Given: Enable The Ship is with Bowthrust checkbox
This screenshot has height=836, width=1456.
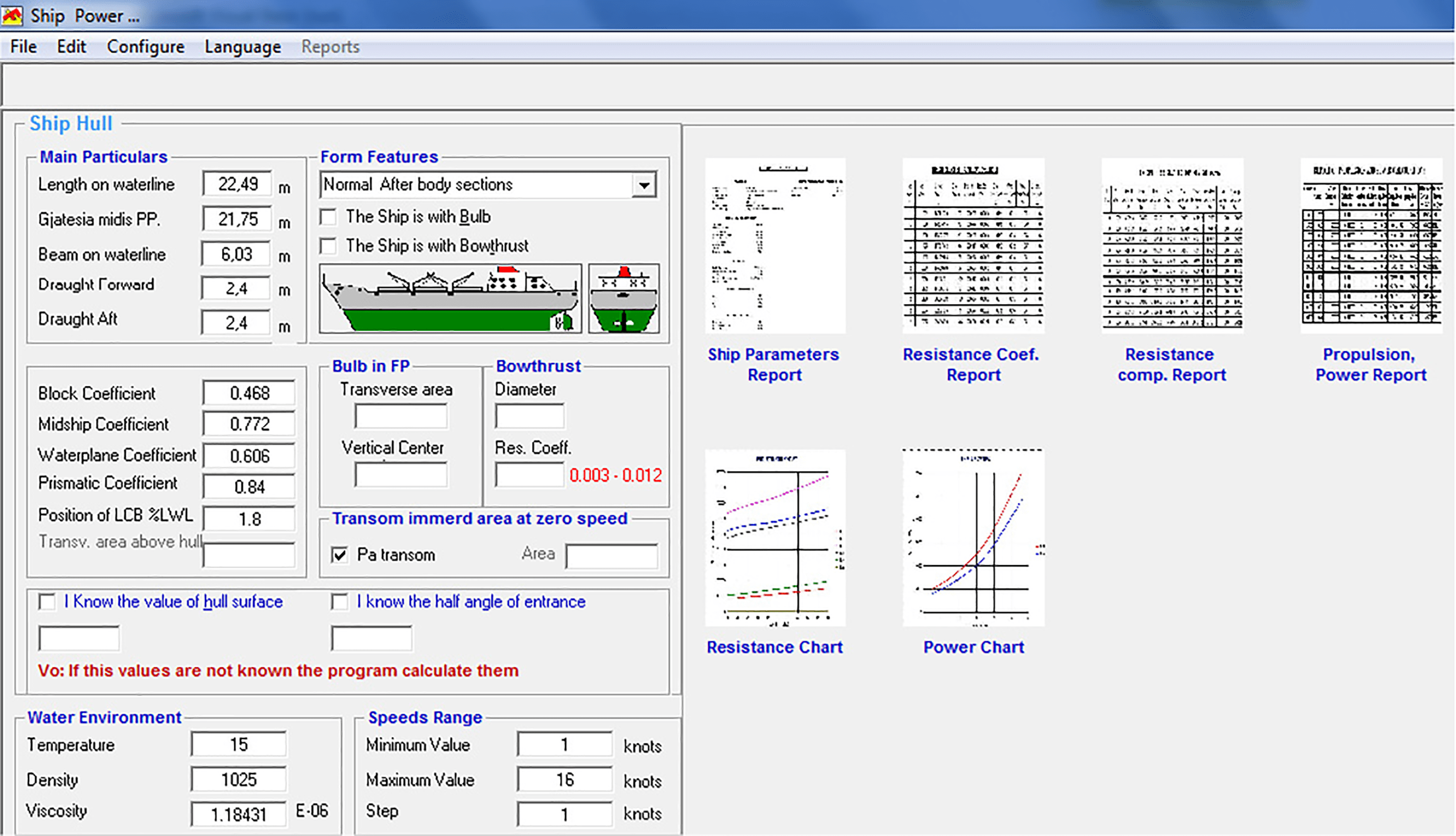Looking at the screenshot, I should (328, 246).
